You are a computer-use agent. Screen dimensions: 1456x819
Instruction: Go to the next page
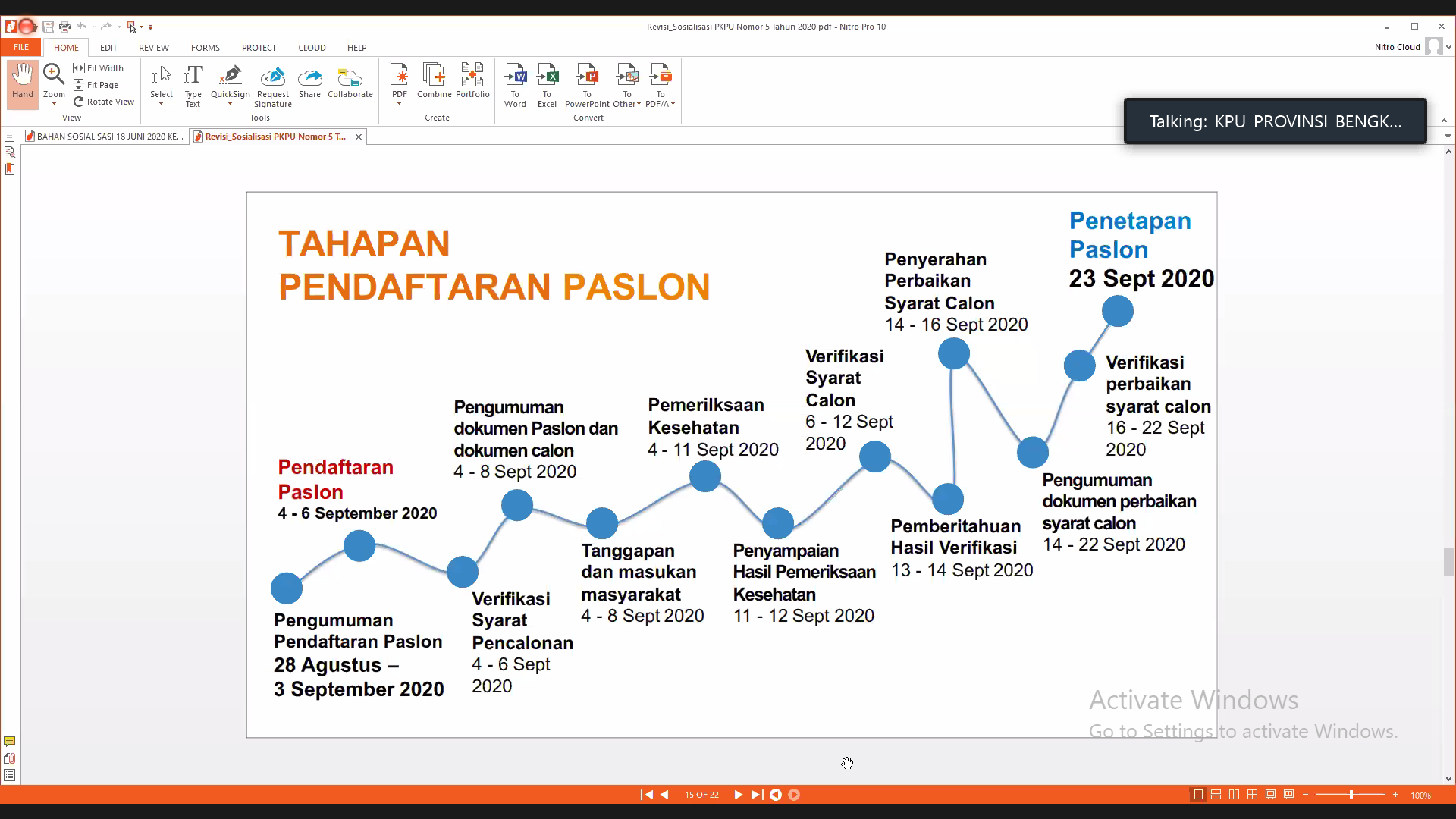tap(738, 795)
